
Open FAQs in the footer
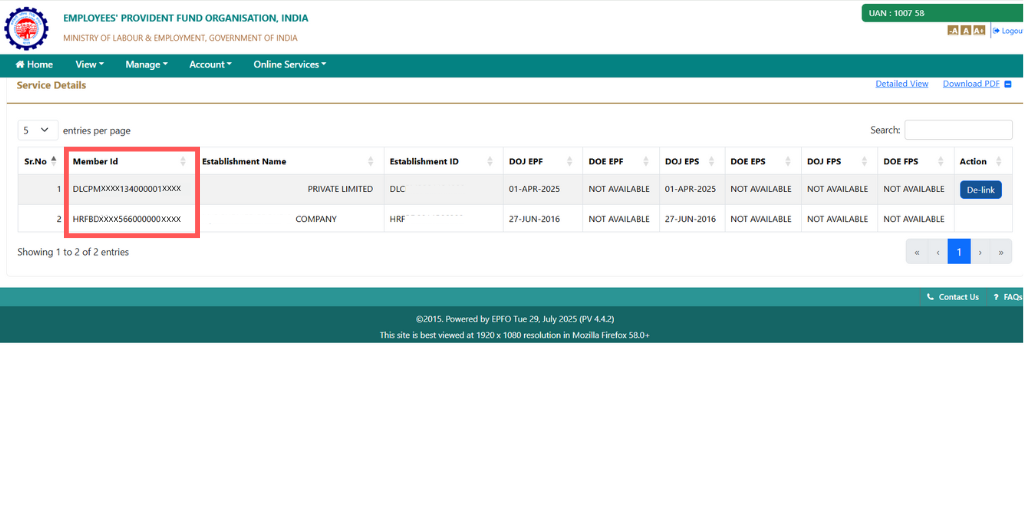1008,297
